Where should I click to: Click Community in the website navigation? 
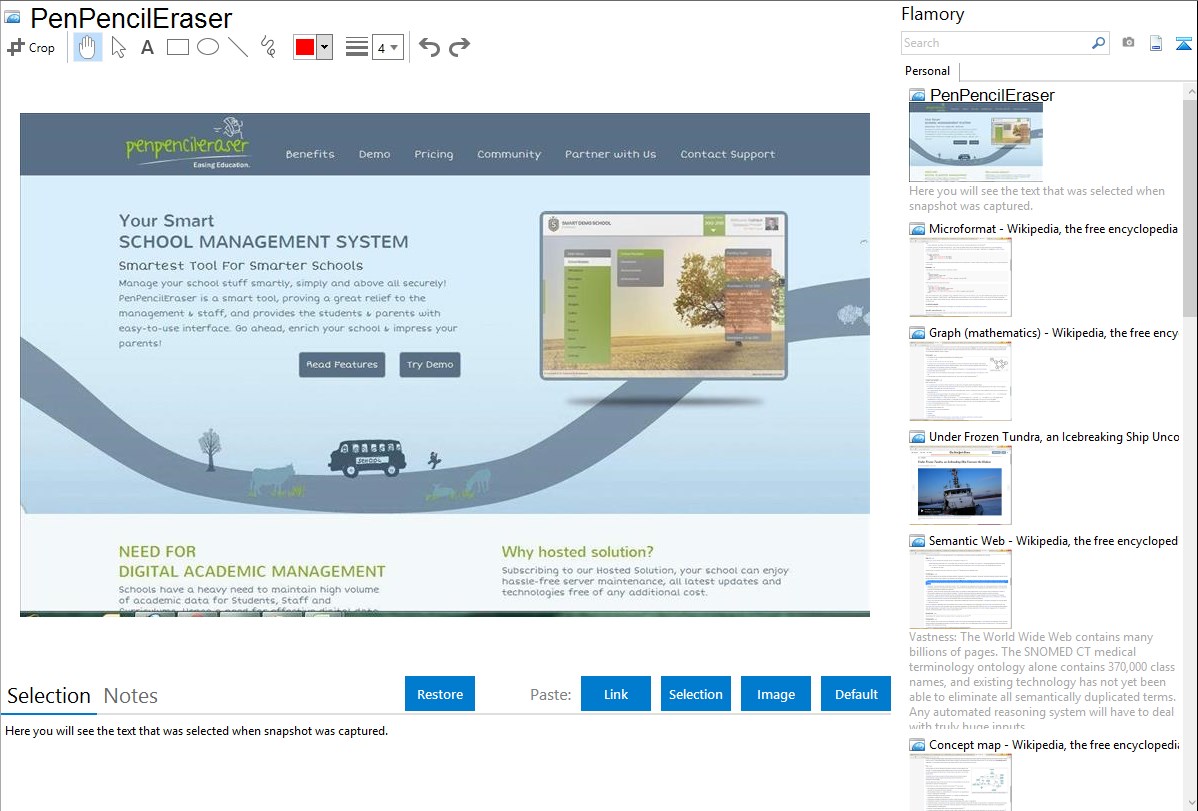[x=509, y=154]
